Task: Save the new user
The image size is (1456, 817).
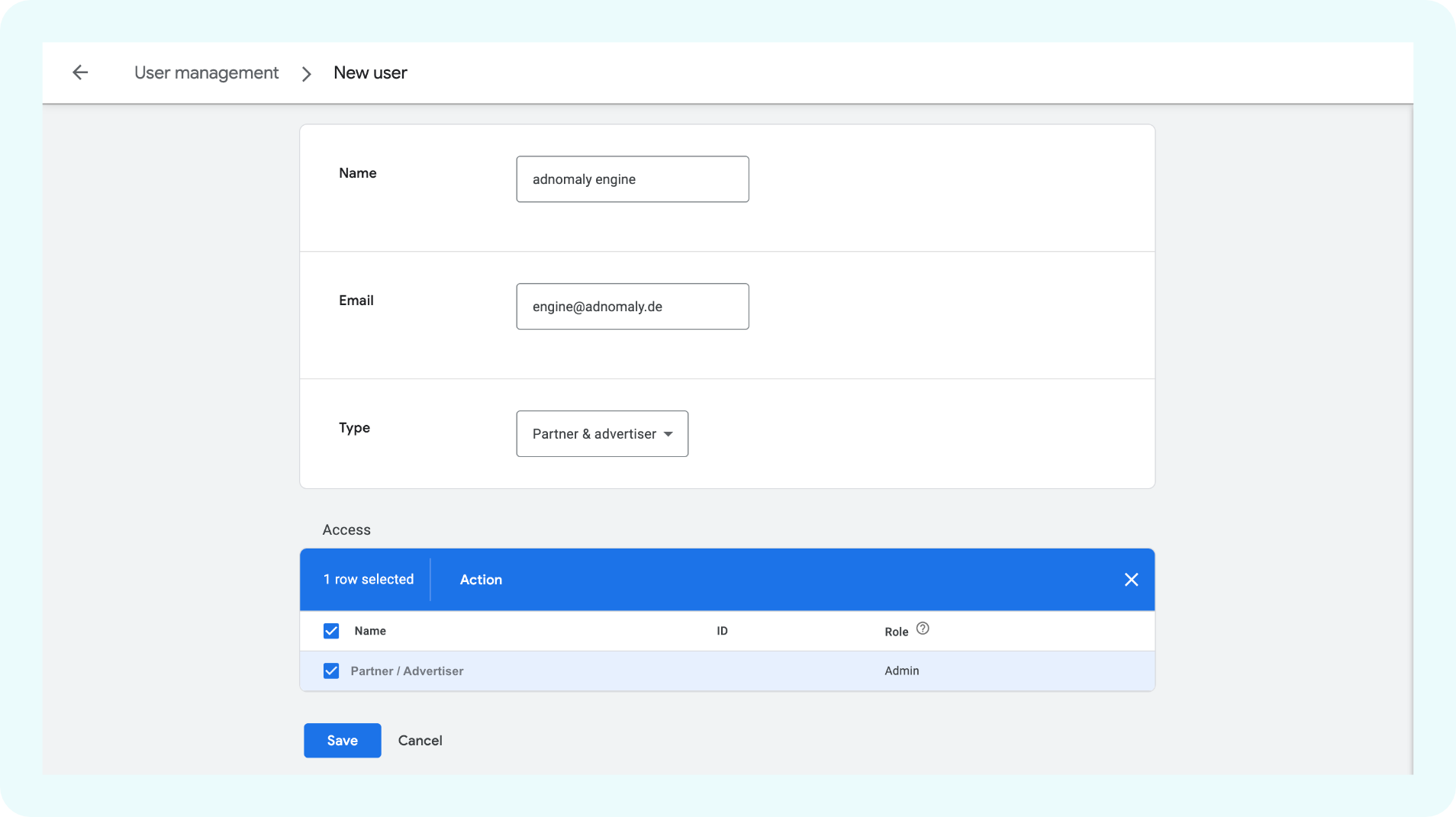Action: [x=343, y=741]
